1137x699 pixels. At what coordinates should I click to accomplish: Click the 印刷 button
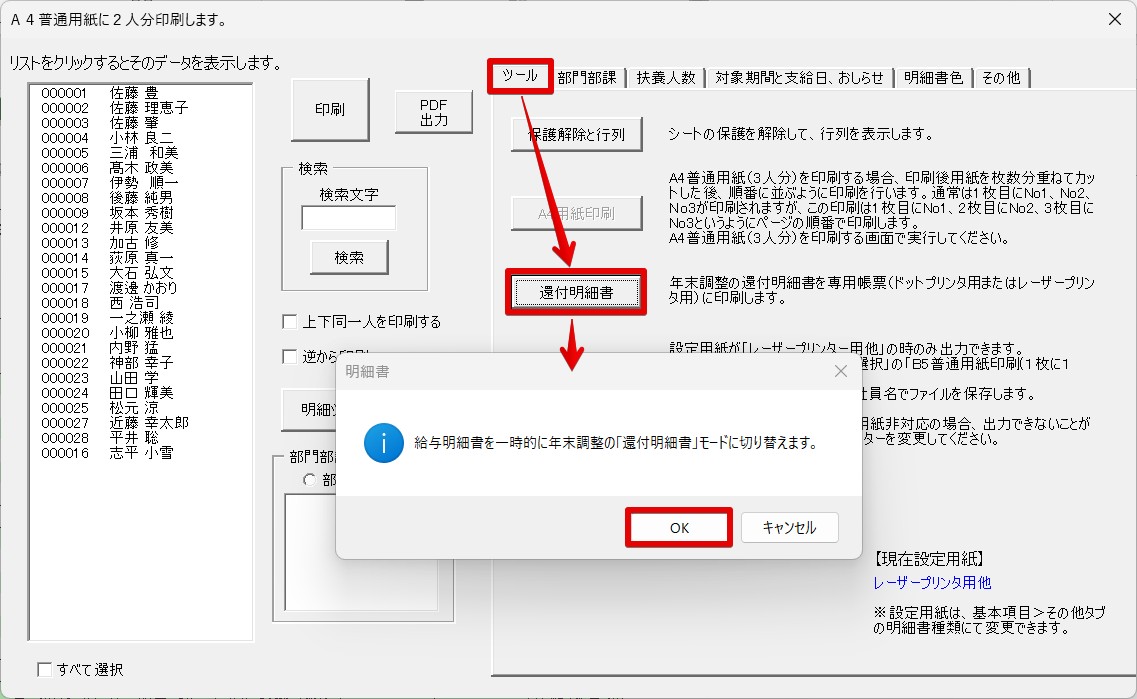(x=329, y=110)
